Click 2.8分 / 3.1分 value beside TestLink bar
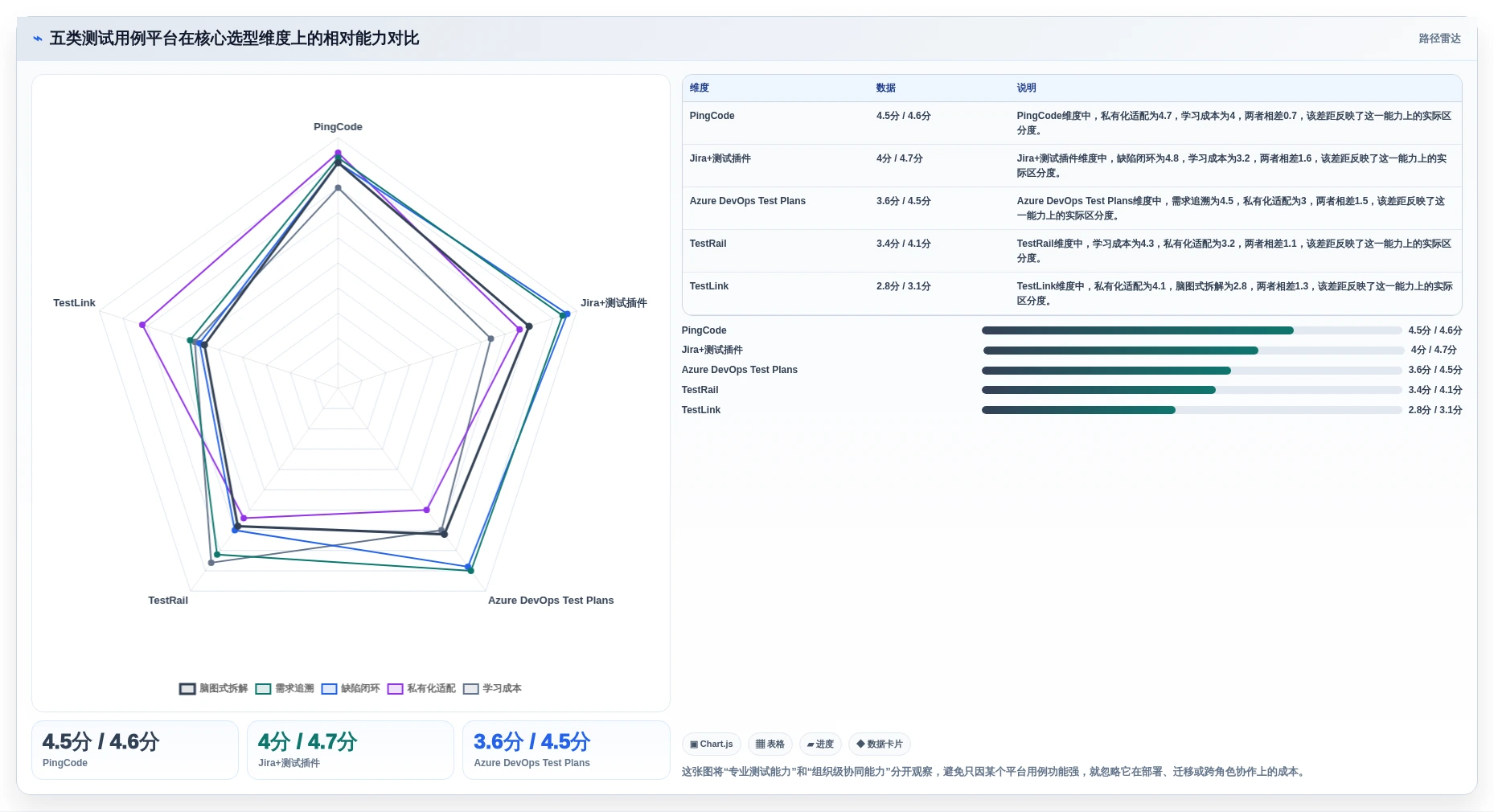The image size is (1494, 812). point(1435,410)
